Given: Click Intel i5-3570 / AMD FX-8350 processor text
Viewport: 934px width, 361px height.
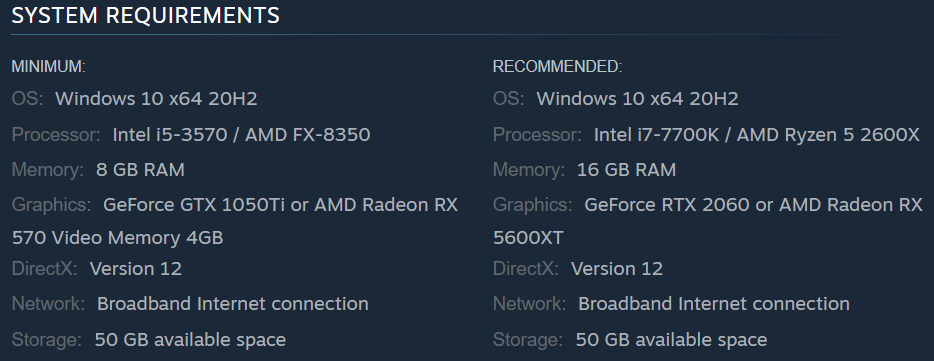Looking at the screenshot, I should coord(241,135).
